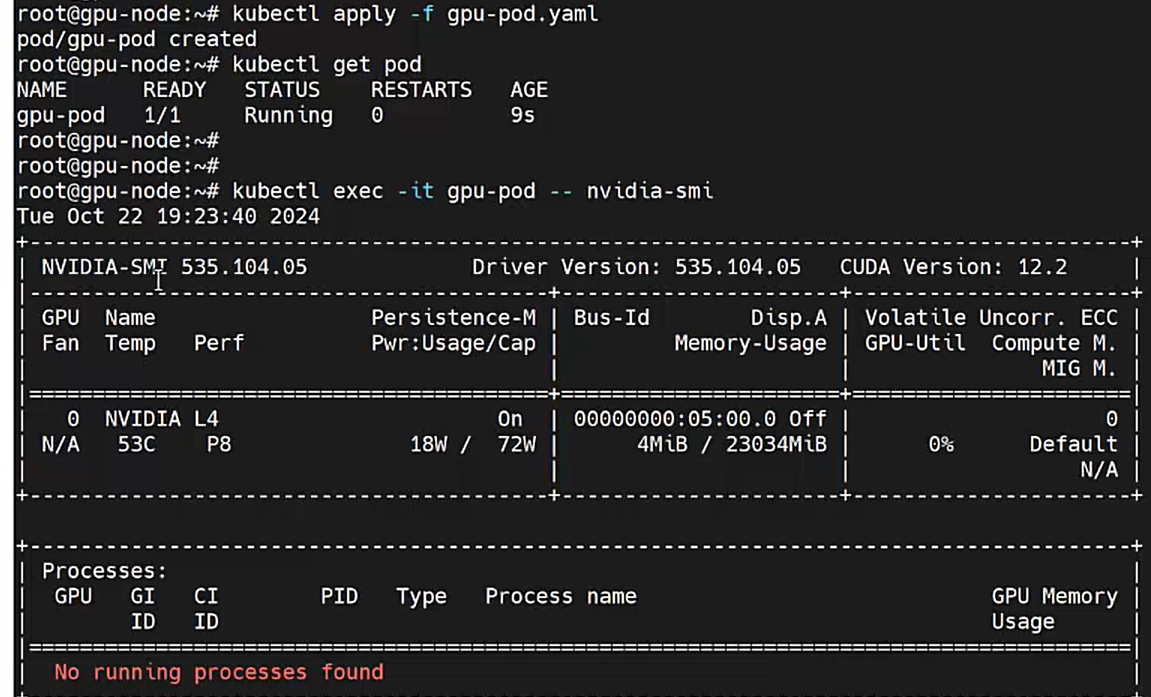1151x697 pixels.
Task: Click the 'Fan' header label
Action: pyautogui.click(x=60, y=343)
